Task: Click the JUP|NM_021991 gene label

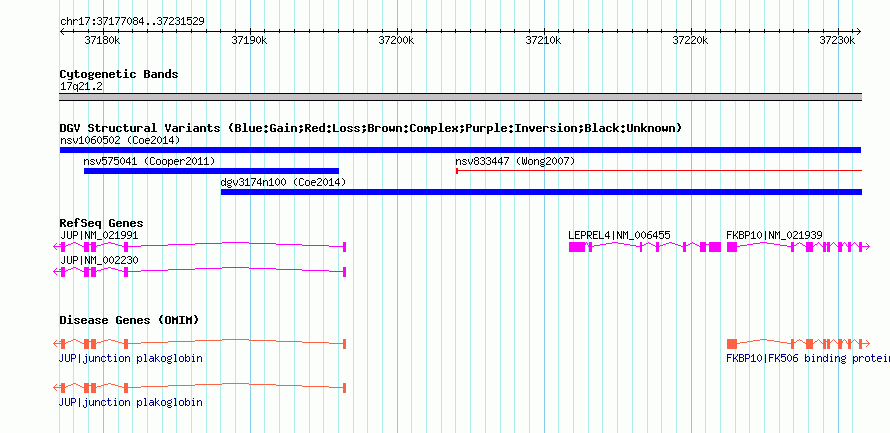Action: point(99,235)
